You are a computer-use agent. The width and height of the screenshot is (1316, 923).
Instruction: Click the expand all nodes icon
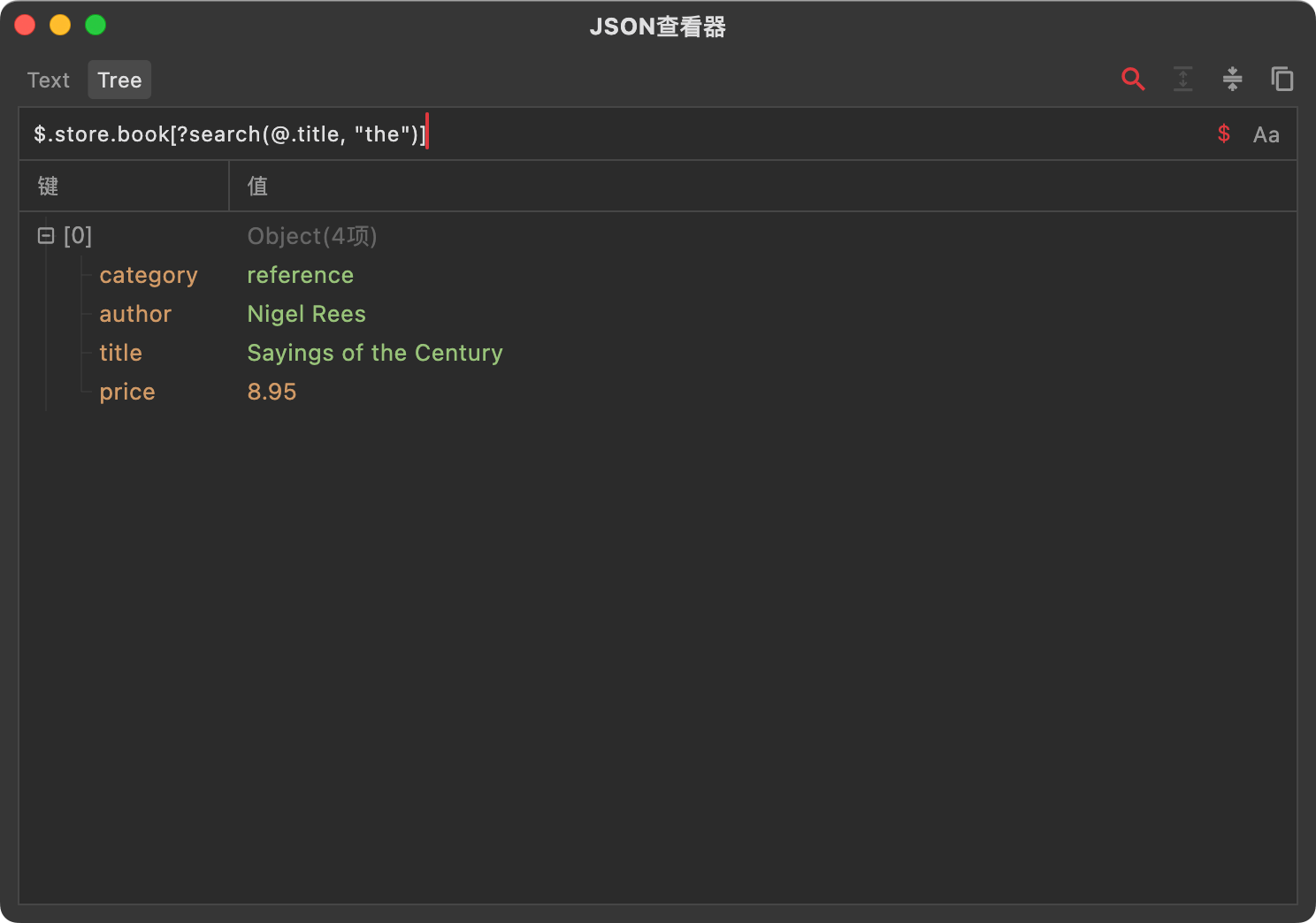point(1182,80)
